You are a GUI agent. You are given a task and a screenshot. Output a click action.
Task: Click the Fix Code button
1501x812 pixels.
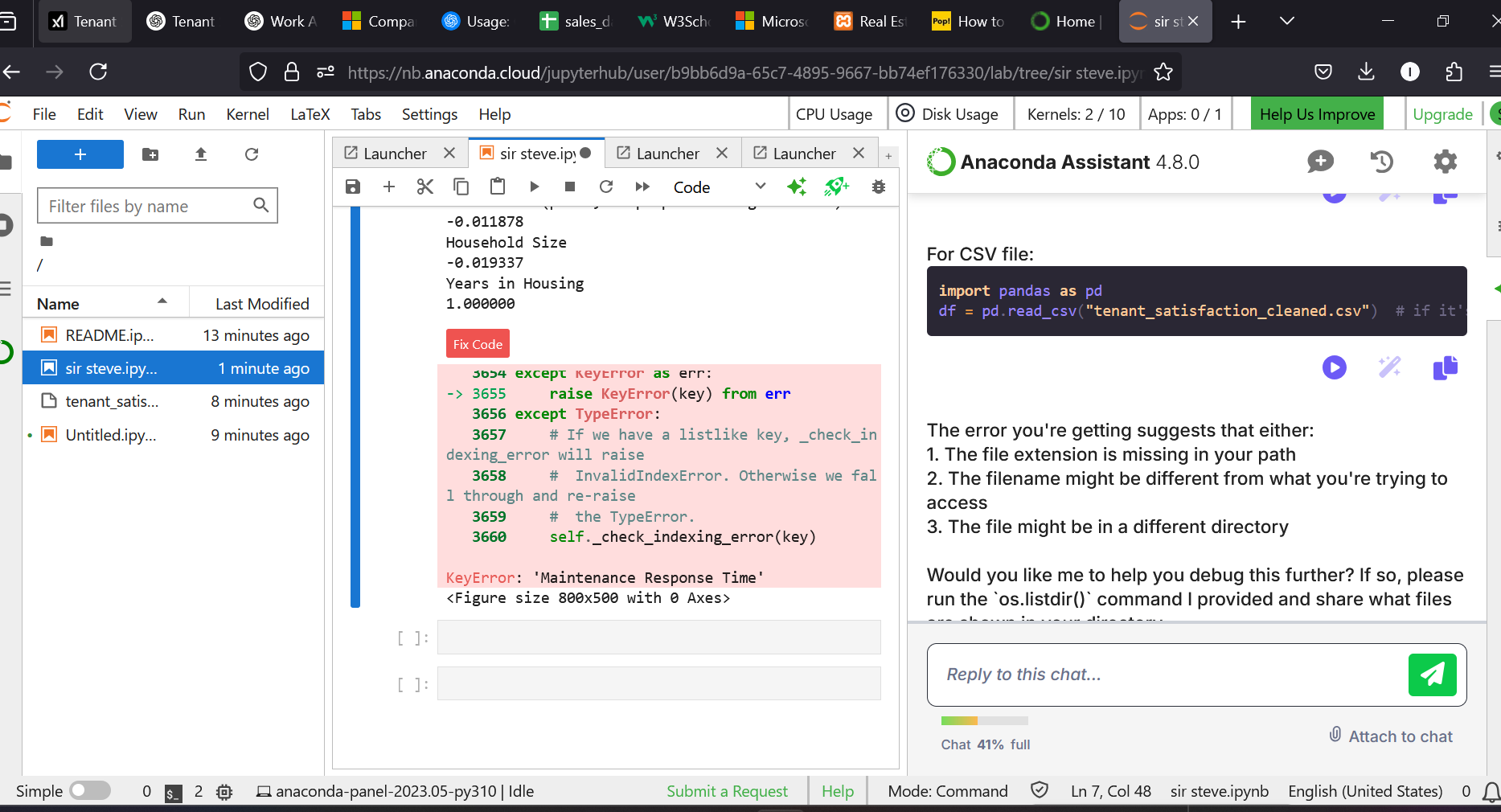pyautogui.click(x=478, y=344)
